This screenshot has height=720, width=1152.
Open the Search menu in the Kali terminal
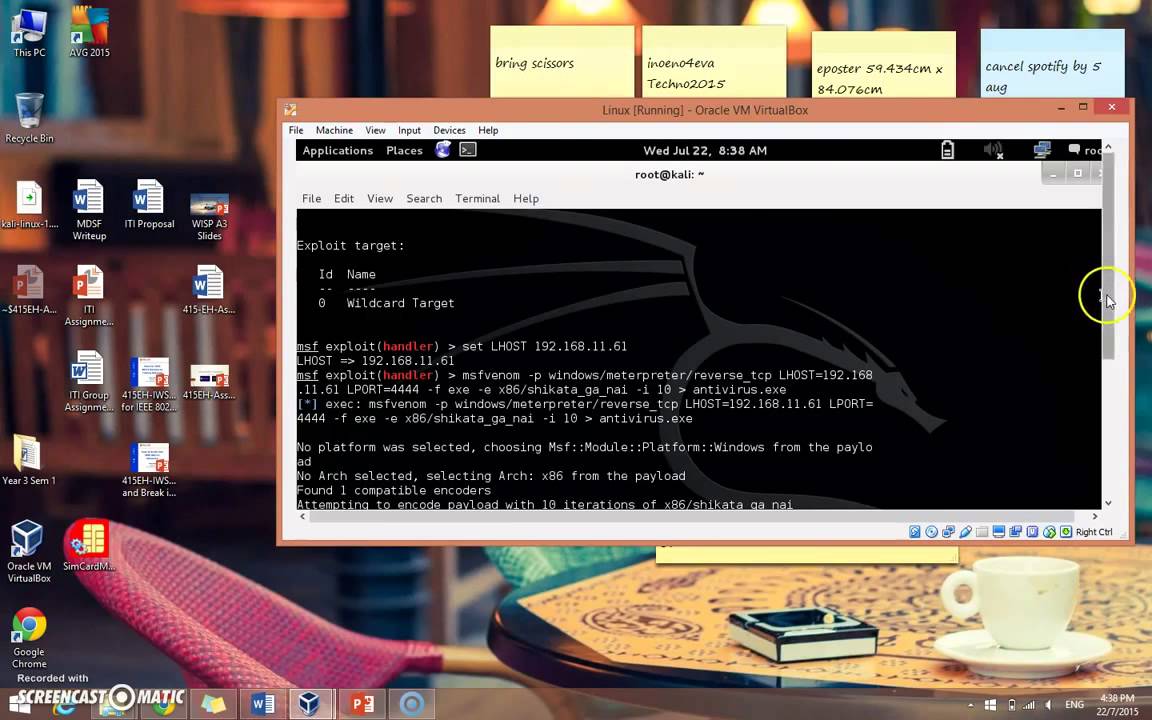[424, 198]
